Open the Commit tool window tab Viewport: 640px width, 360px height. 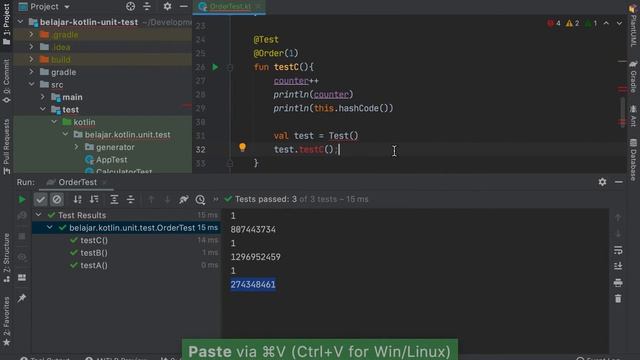tap(6, 81)
